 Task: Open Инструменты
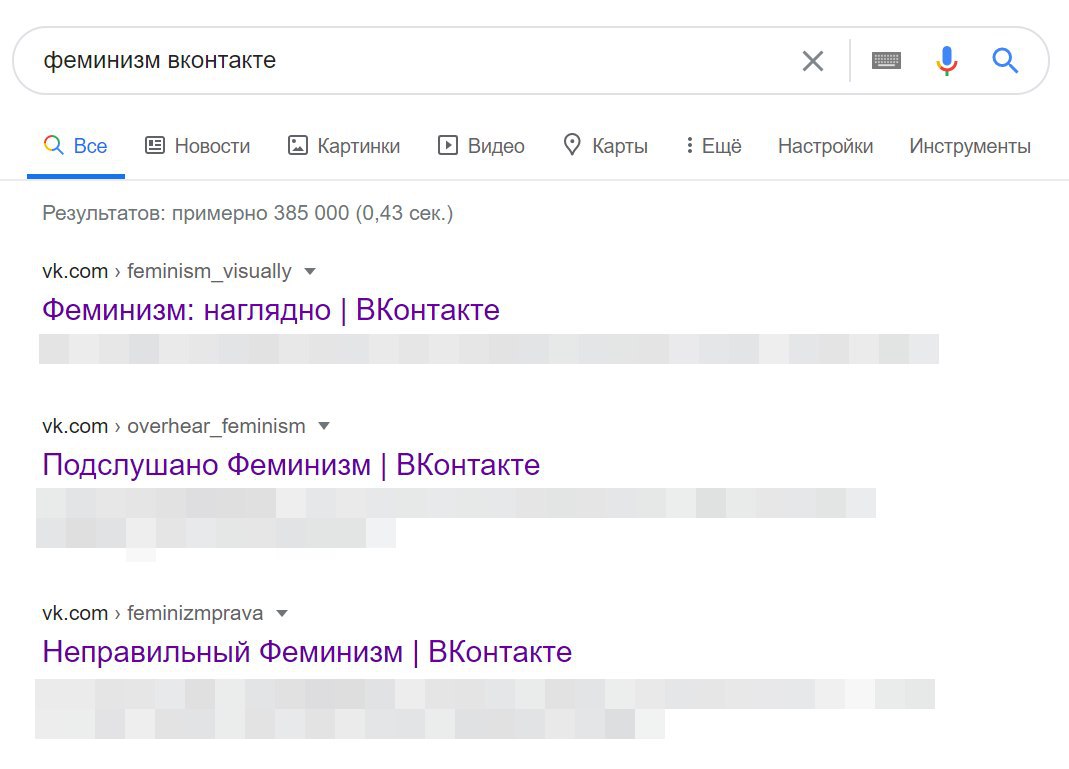click(969, 146)
